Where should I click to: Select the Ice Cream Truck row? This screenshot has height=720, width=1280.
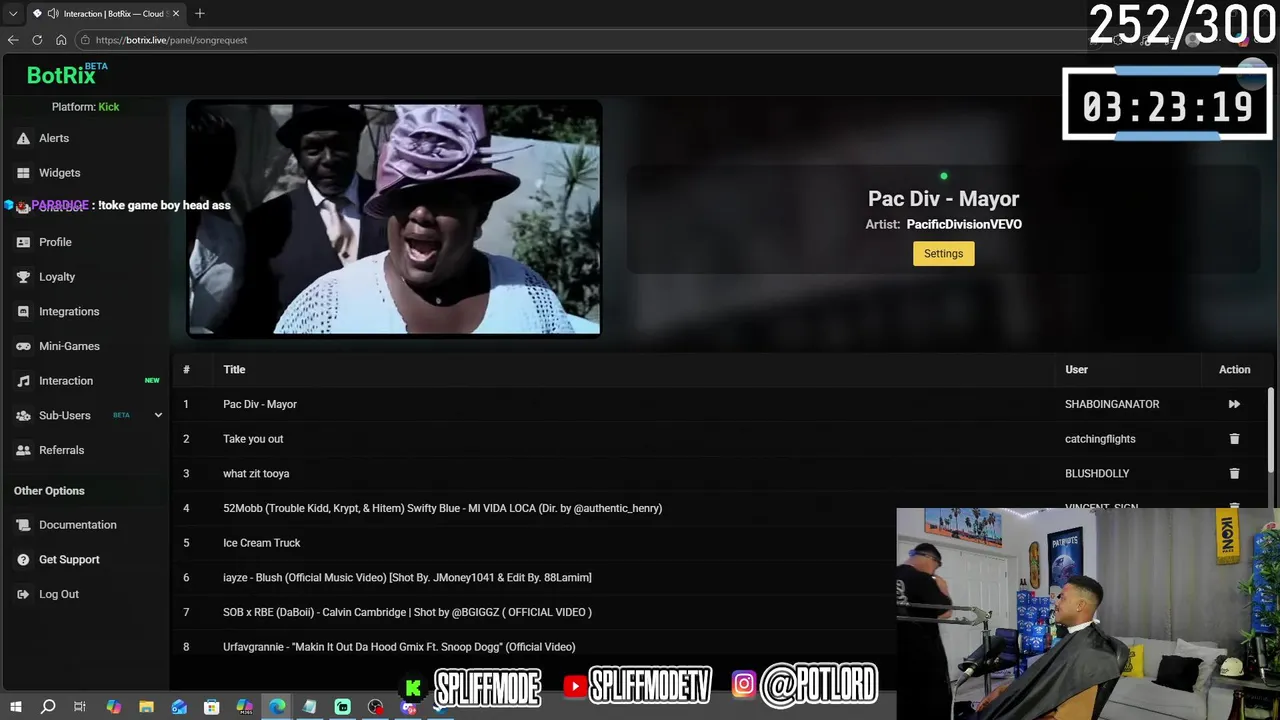point(262,543)
